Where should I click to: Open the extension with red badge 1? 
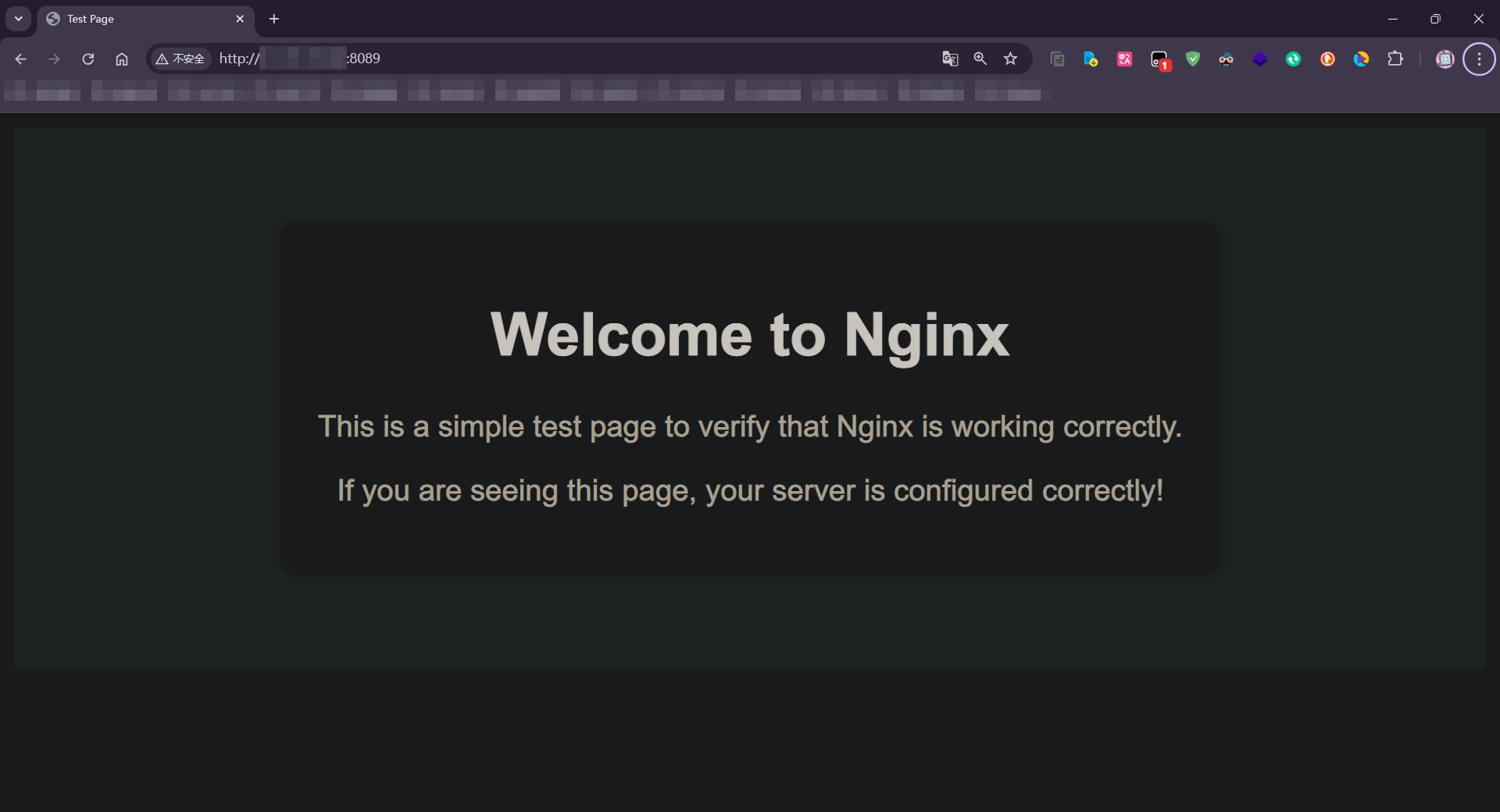[1159, 59]
